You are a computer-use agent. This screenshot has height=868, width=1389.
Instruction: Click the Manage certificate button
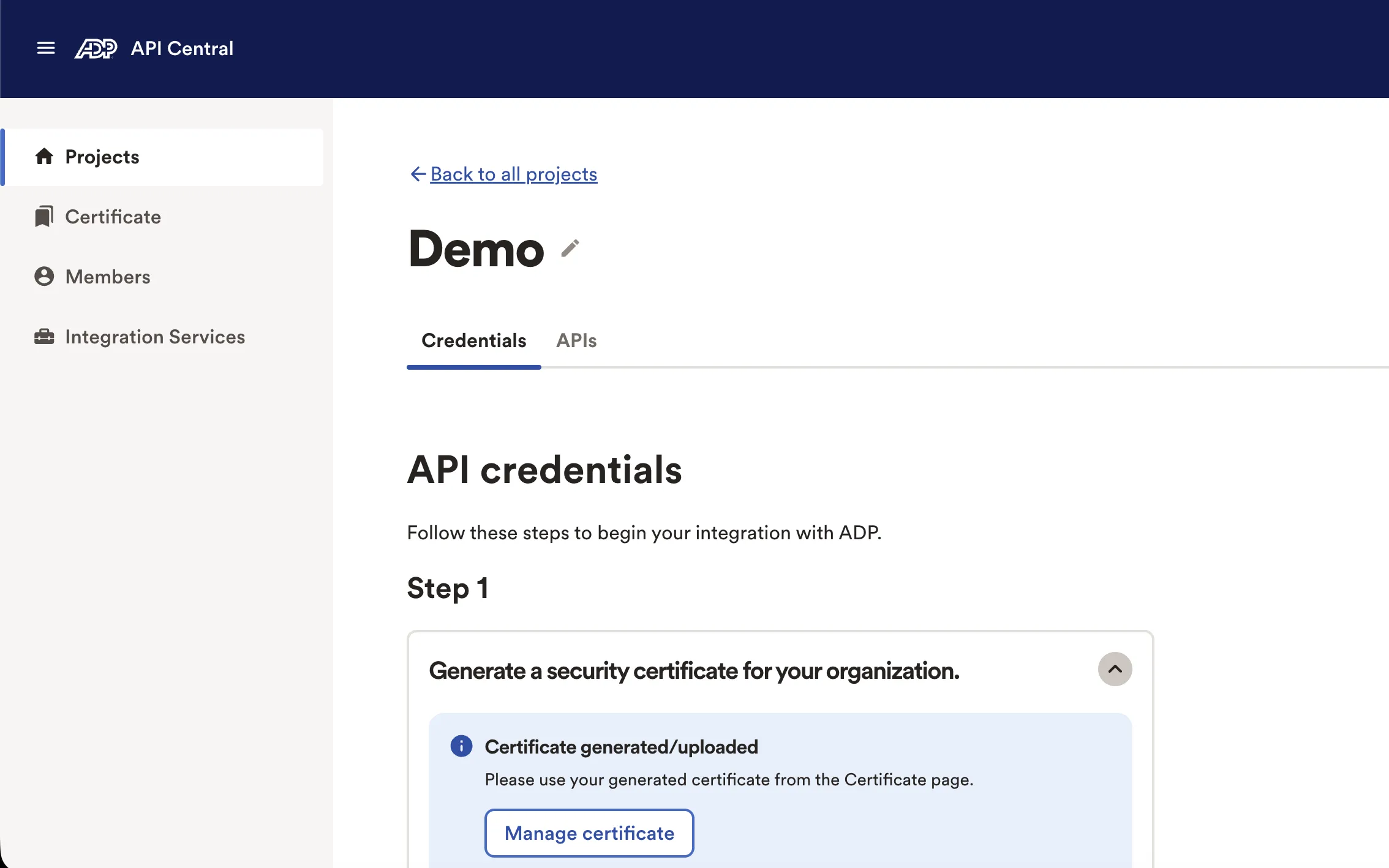(x=589, y=833)
